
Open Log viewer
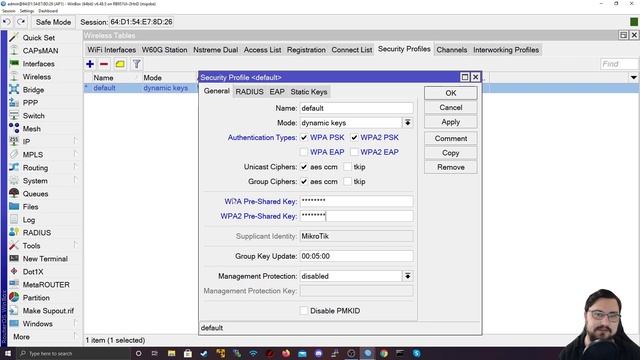(x=29, y=220)
